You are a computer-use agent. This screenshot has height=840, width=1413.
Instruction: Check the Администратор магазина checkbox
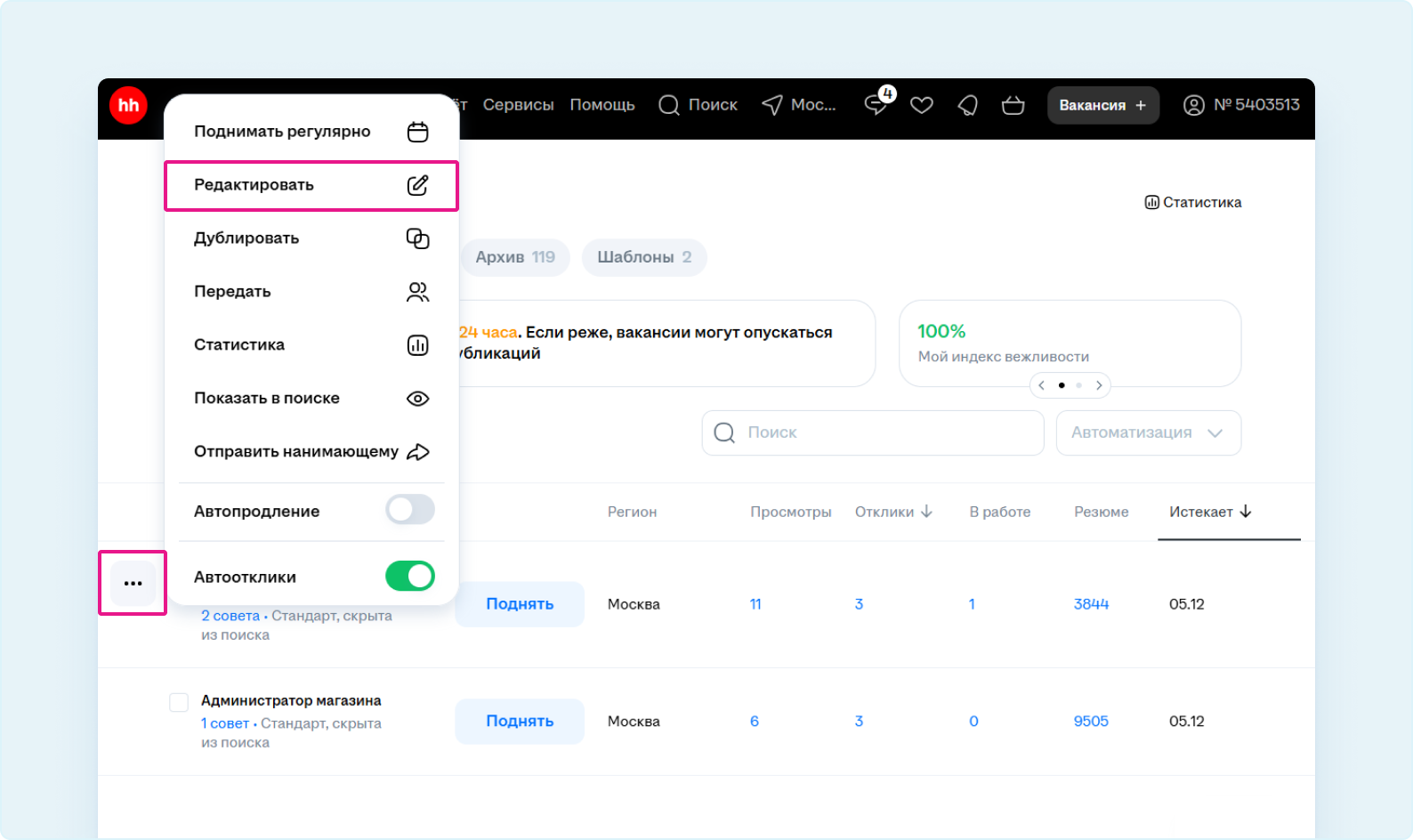[x=179, y=702]
